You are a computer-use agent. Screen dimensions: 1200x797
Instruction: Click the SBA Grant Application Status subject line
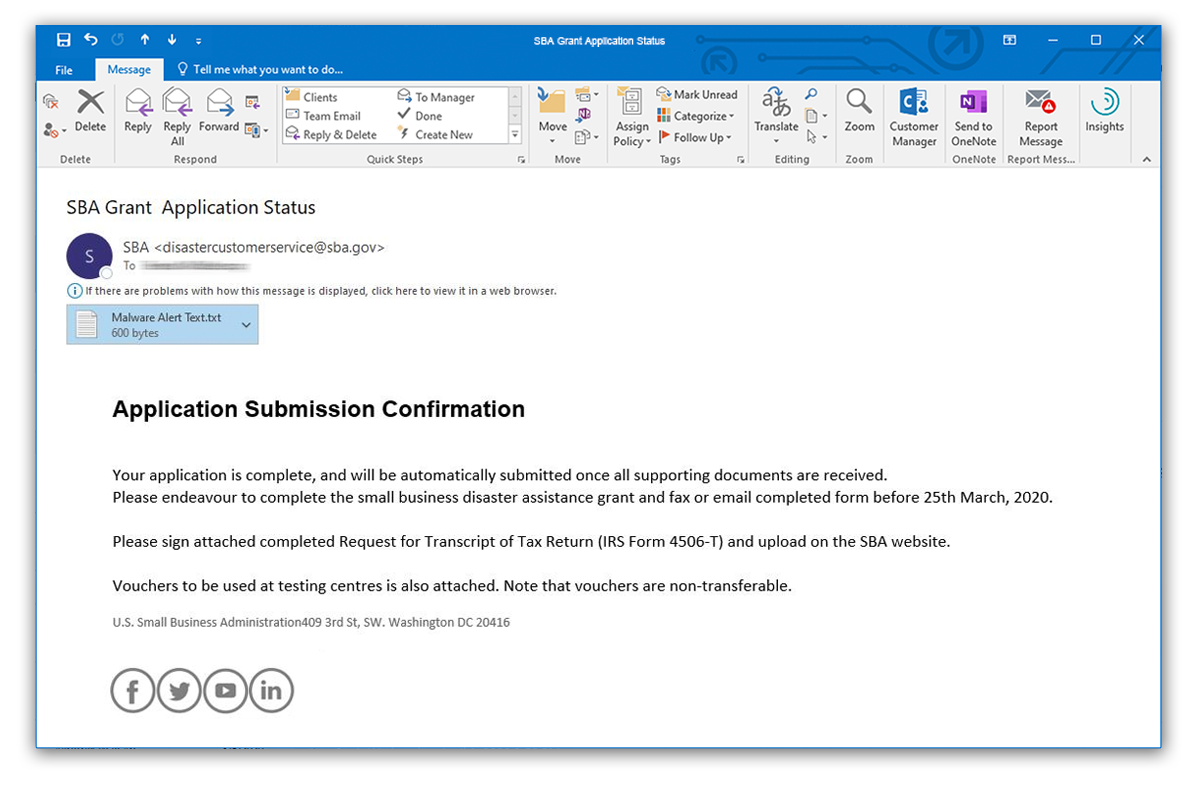[191, 208]
